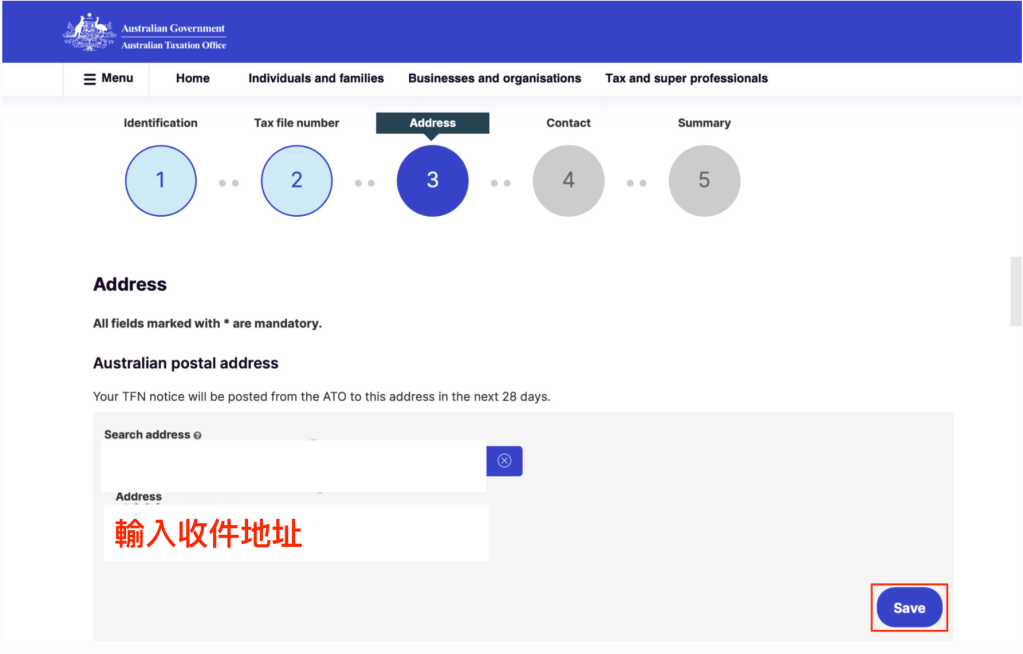
Task: Open the Home nav item
Action: [192, 78]
